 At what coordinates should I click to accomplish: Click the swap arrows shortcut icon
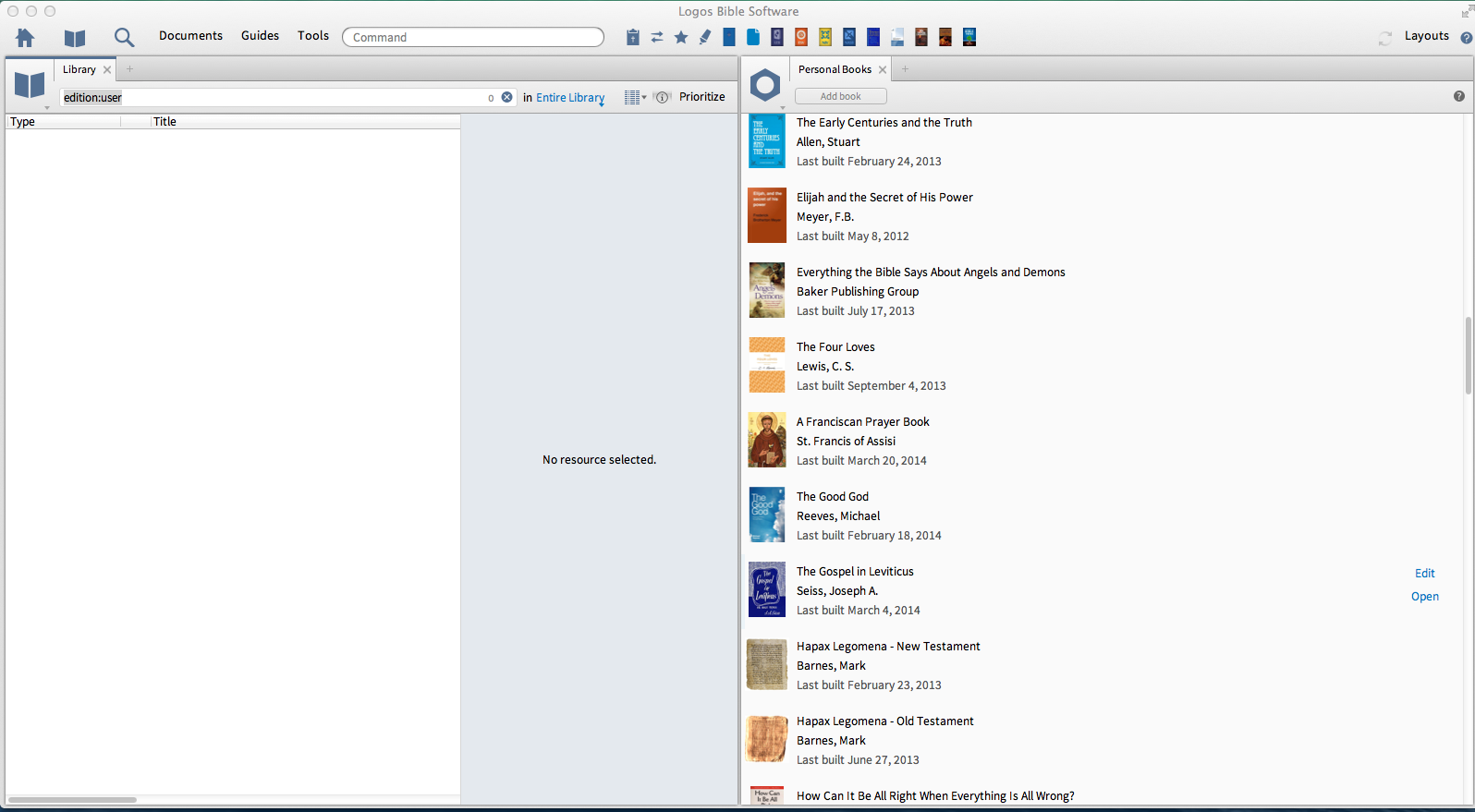[x=657, y=37]
